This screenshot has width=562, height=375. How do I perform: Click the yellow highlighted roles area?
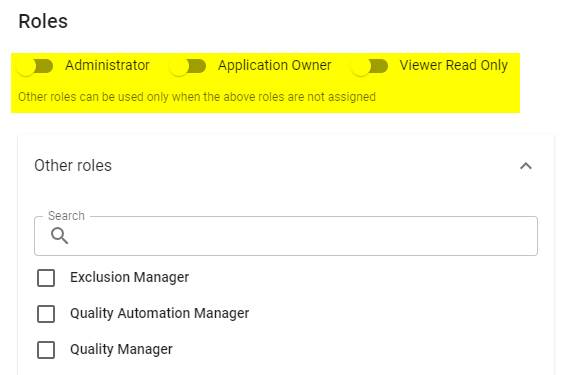(x=266, y=83)
